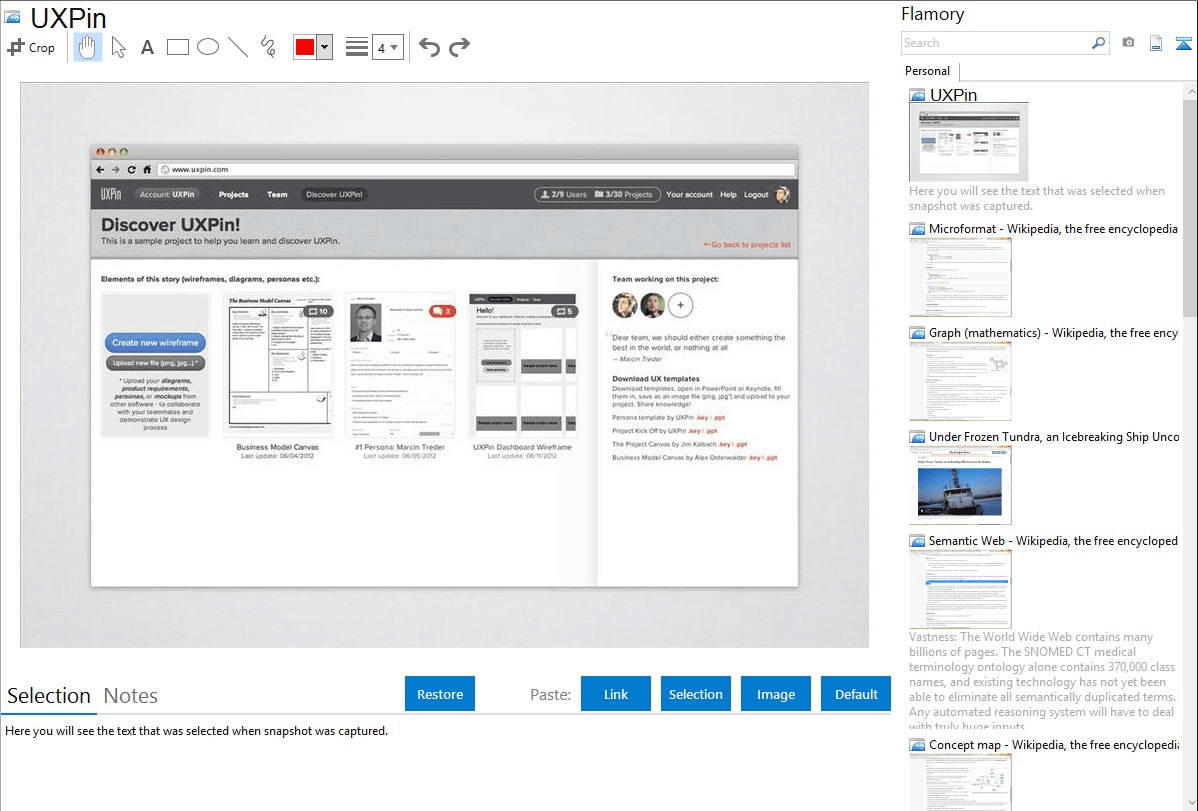Activate the Hand pan tool
This screenshot has height=811, width=1198.
point(87,47)
